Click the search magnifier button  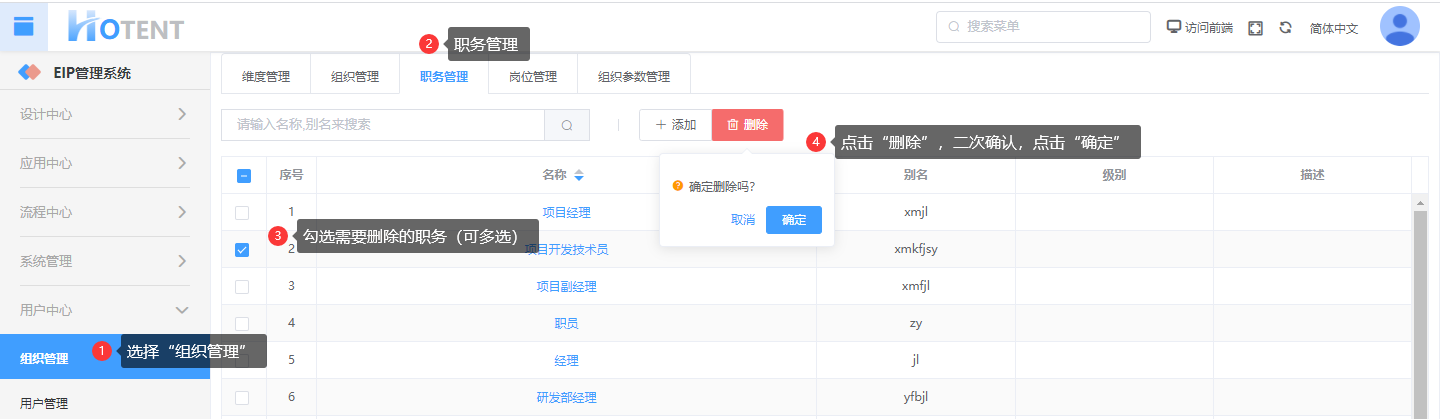pos(567,125)
